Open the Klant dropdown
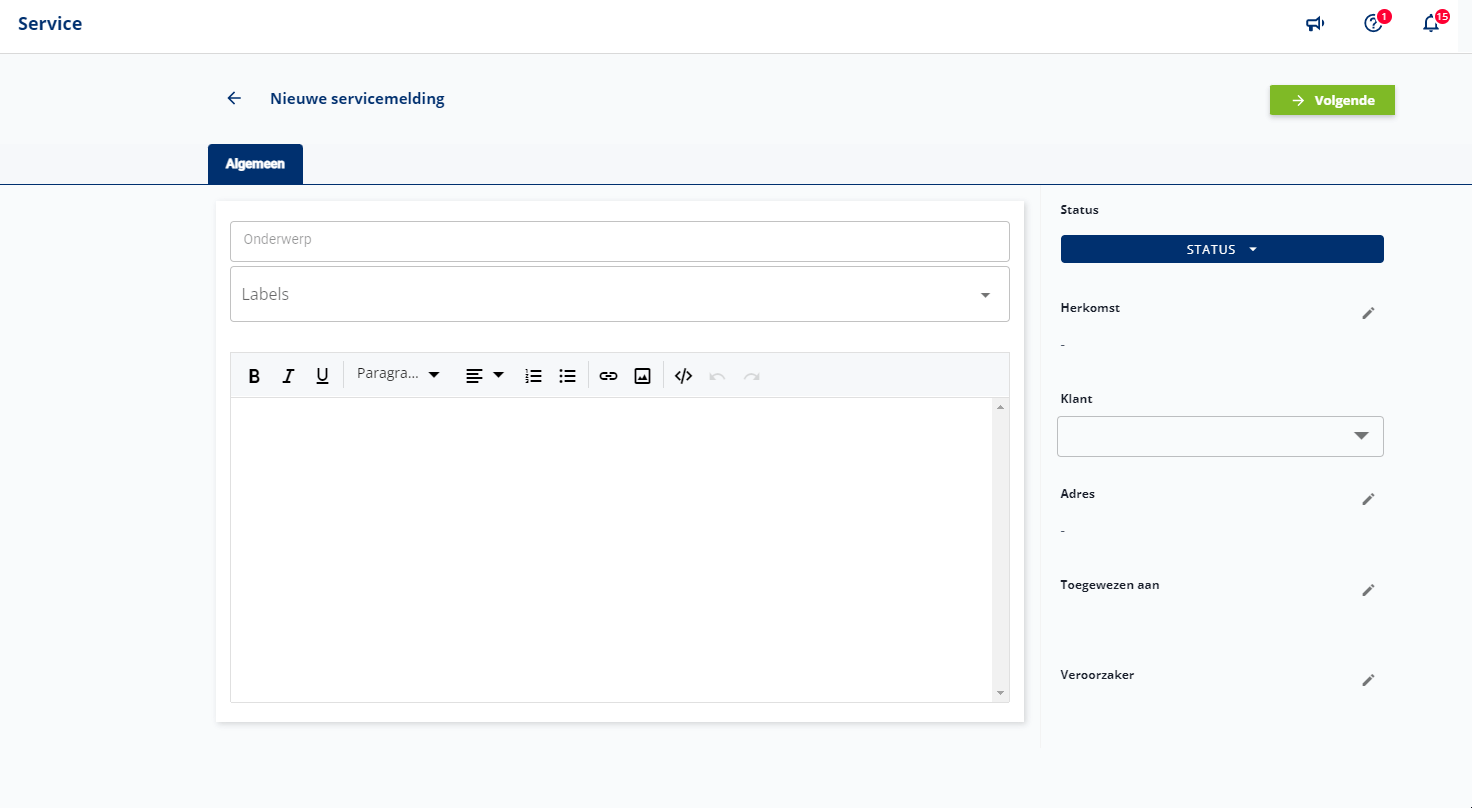 tap(1220, 436)
